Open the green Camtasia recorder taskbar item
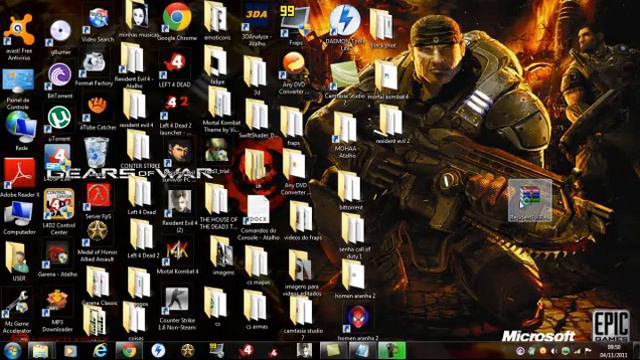The image size is (640, 360). click(391, 351)
